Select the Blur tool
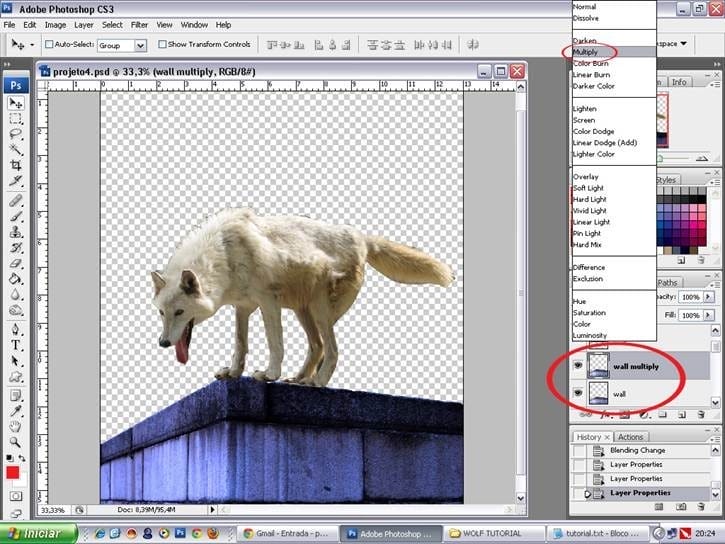 16,294
